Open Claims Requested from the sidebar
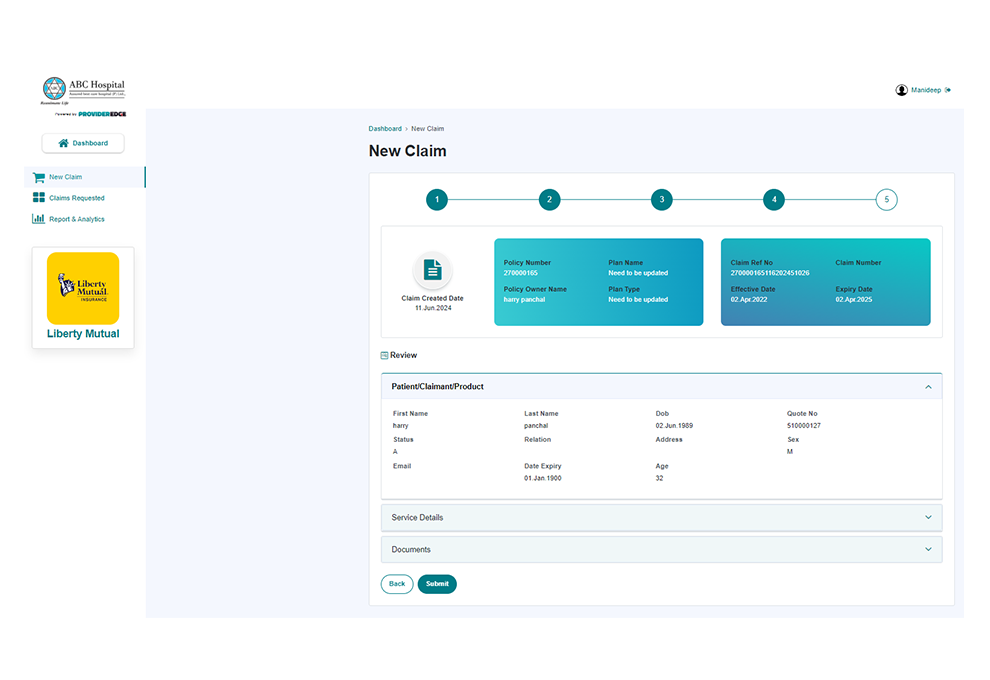990x680 pixels. 76,197
